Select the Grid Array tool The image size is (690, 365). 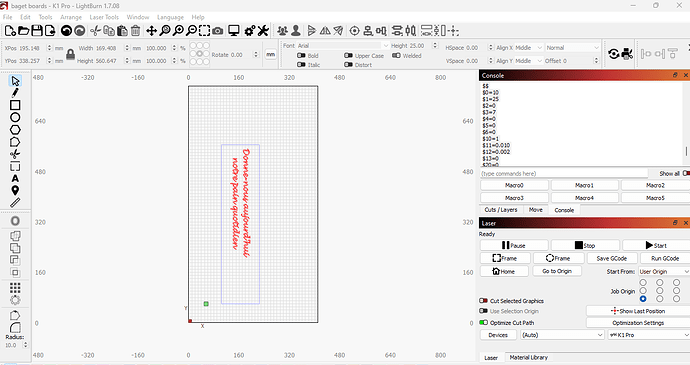point(15,288)
